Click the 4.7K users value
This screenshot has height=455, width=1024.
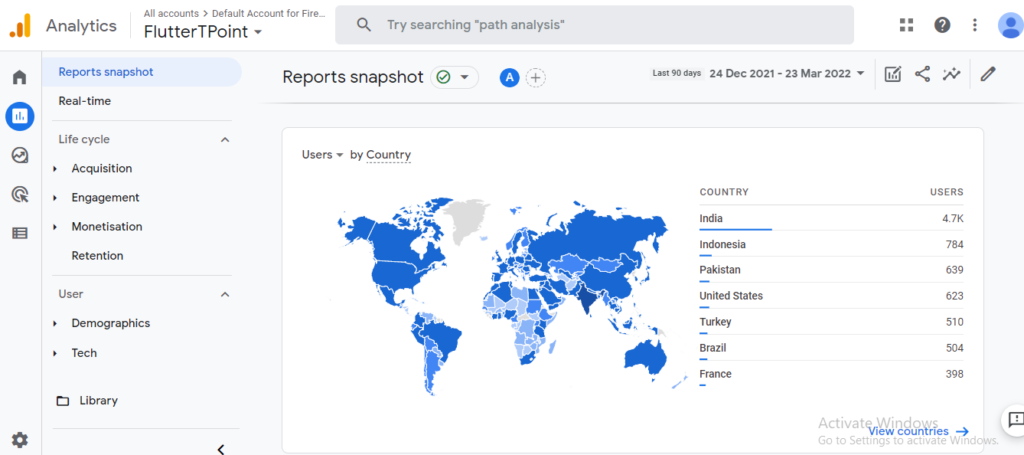953,219
